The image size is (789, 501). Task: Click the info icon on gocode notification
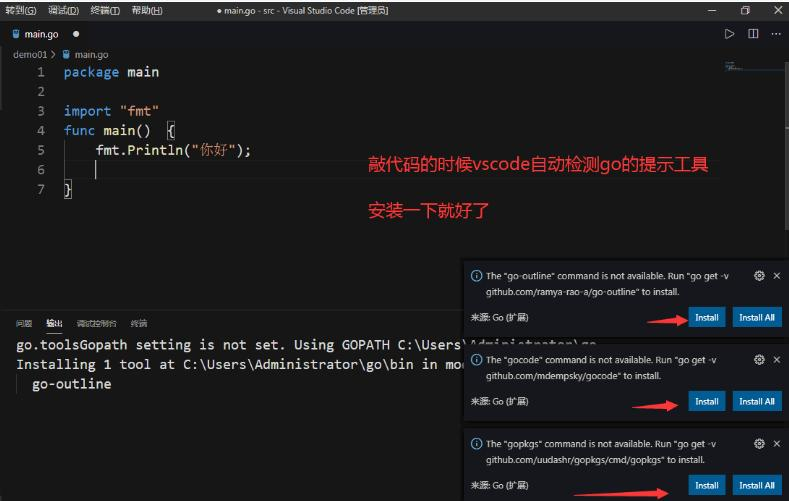(476, 360)
